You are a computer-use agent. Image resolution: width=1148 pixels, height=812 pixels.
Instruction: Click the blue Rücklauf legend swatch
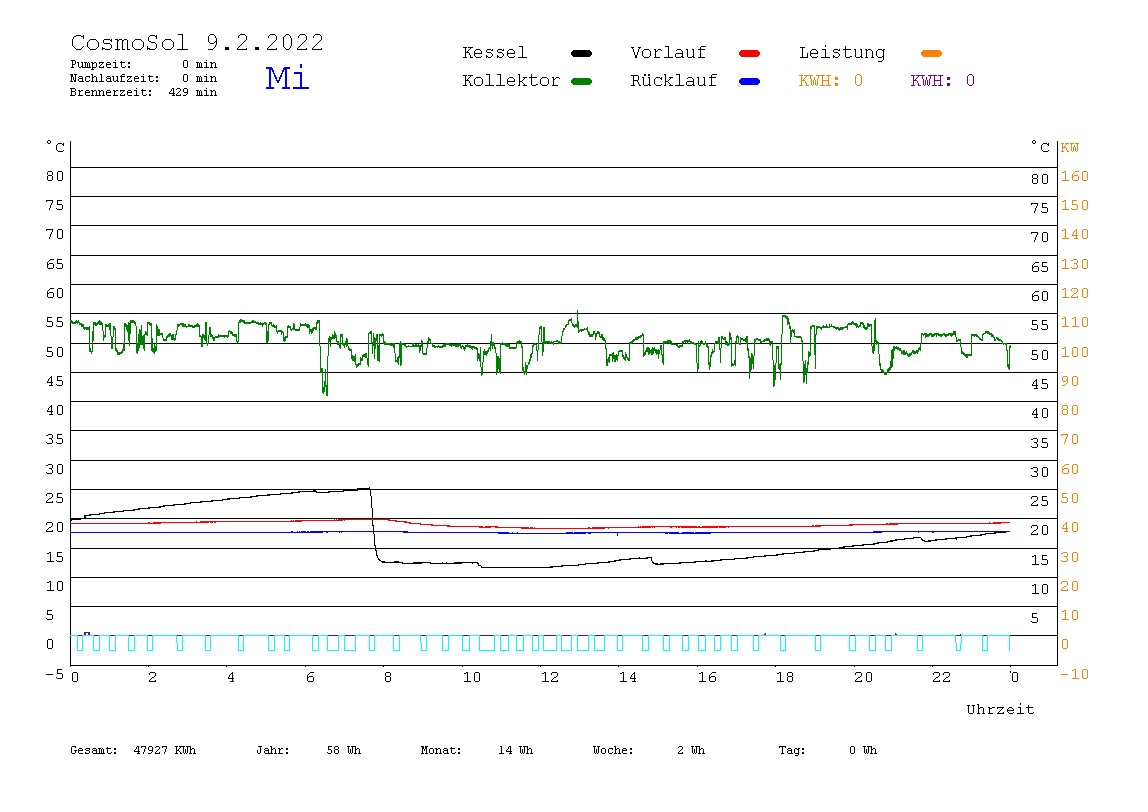click(750, 81)
